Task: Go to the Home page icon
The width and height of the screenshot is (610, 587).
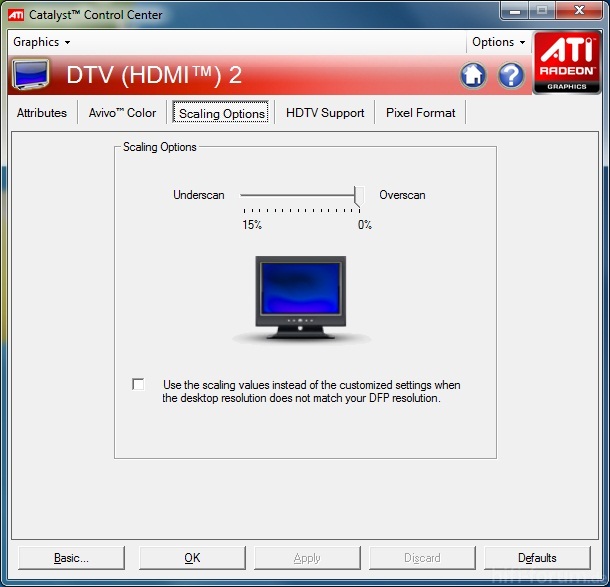Action: coord(473,75)
